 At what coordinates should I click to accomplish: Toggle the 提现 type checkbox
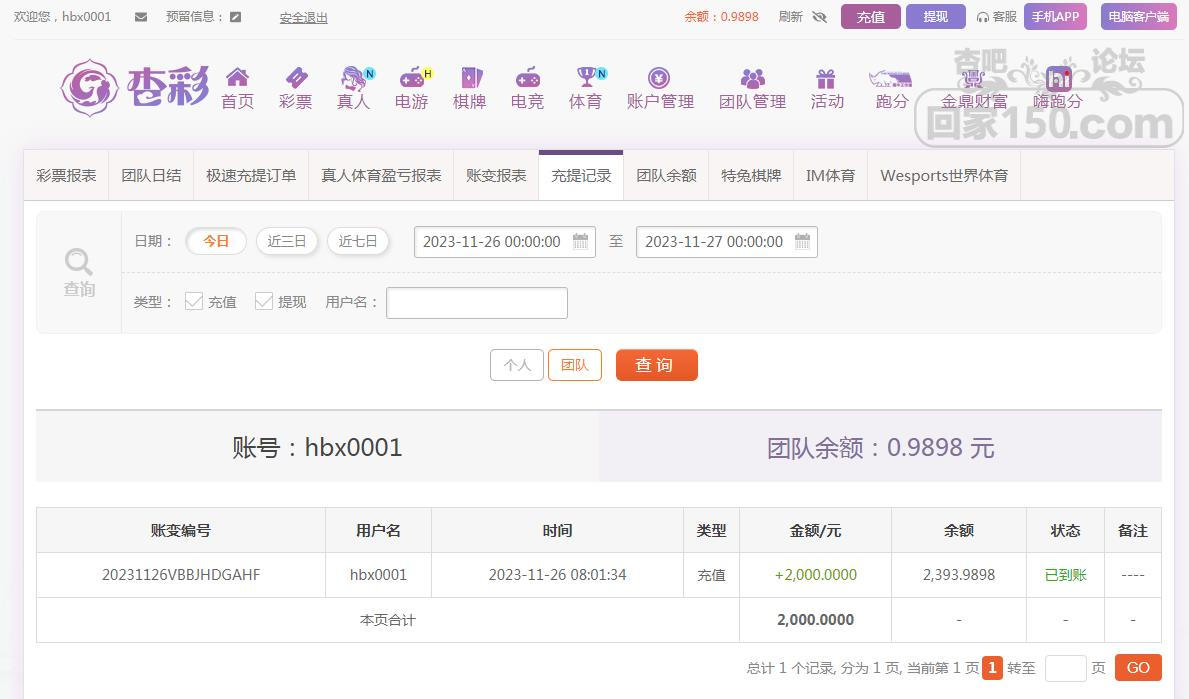264,301
